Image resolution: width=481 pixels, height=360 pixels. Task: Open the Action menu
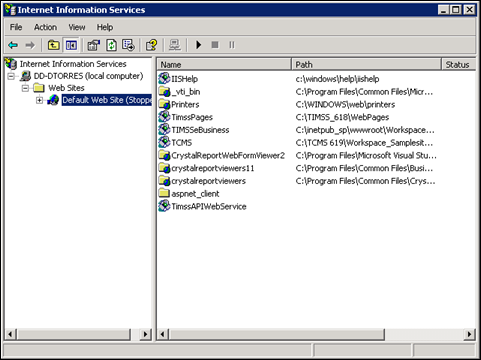click(45, 27)
